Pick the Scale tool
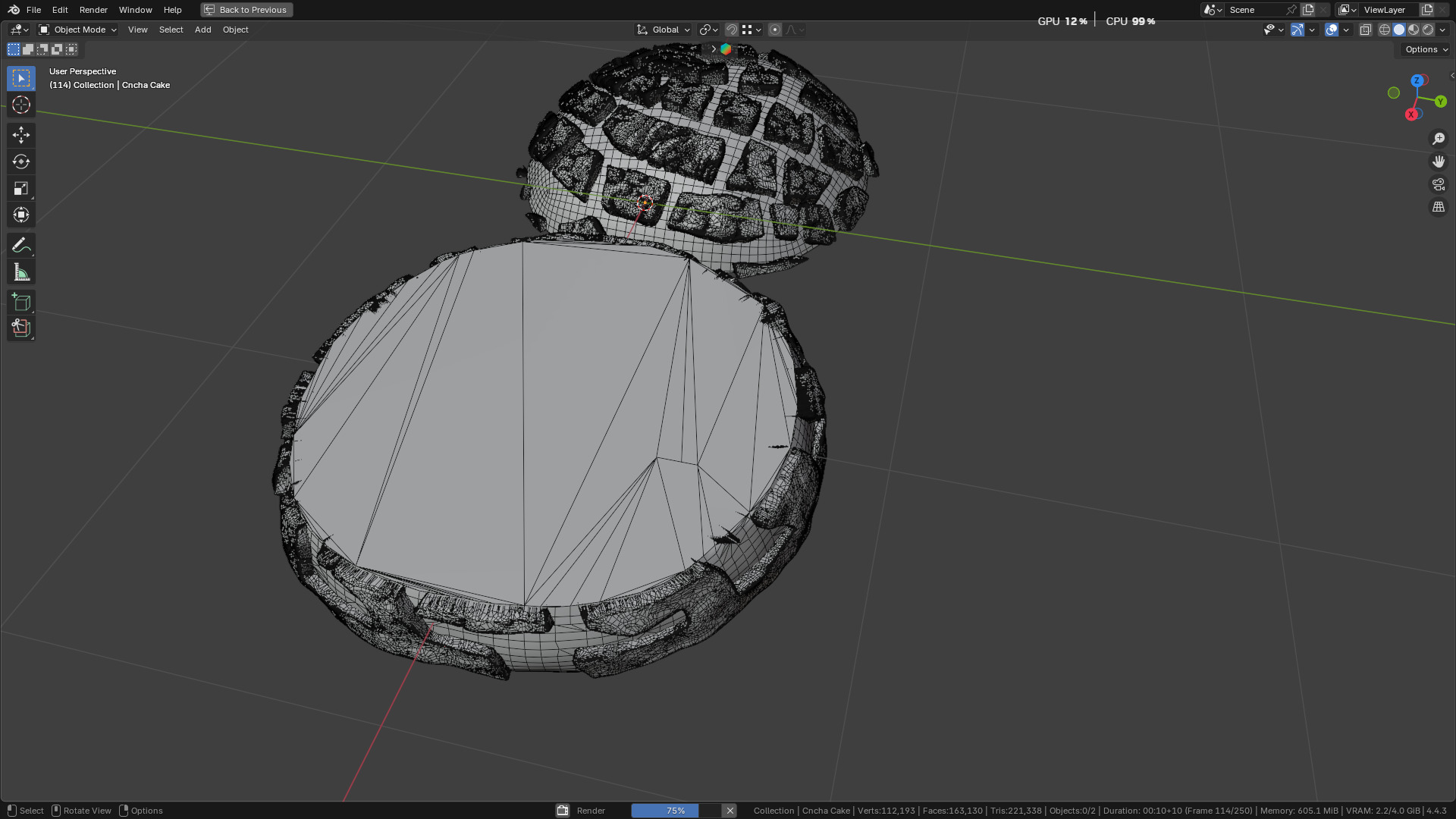This screenshot has height=819, width=1456. (x=21, y=188)
